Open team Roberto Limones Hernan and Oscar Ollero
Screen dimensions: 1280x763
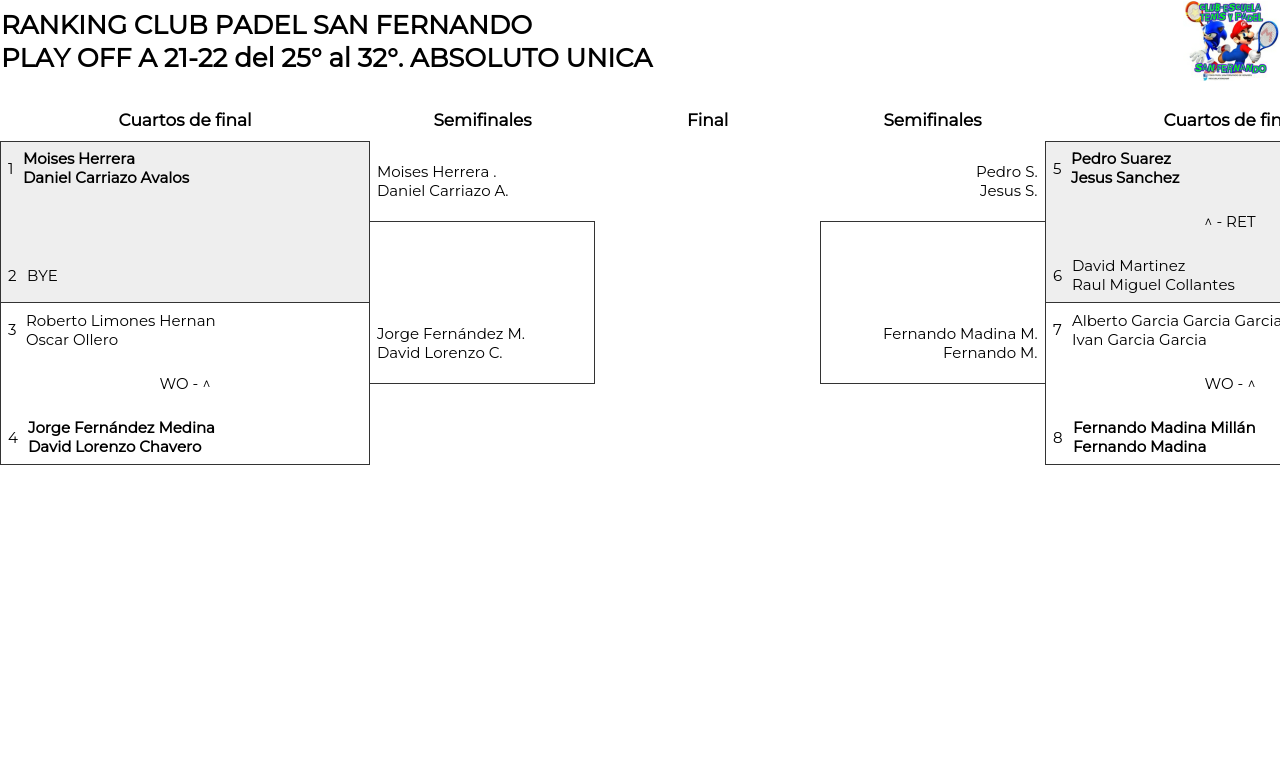pos(120,330)
